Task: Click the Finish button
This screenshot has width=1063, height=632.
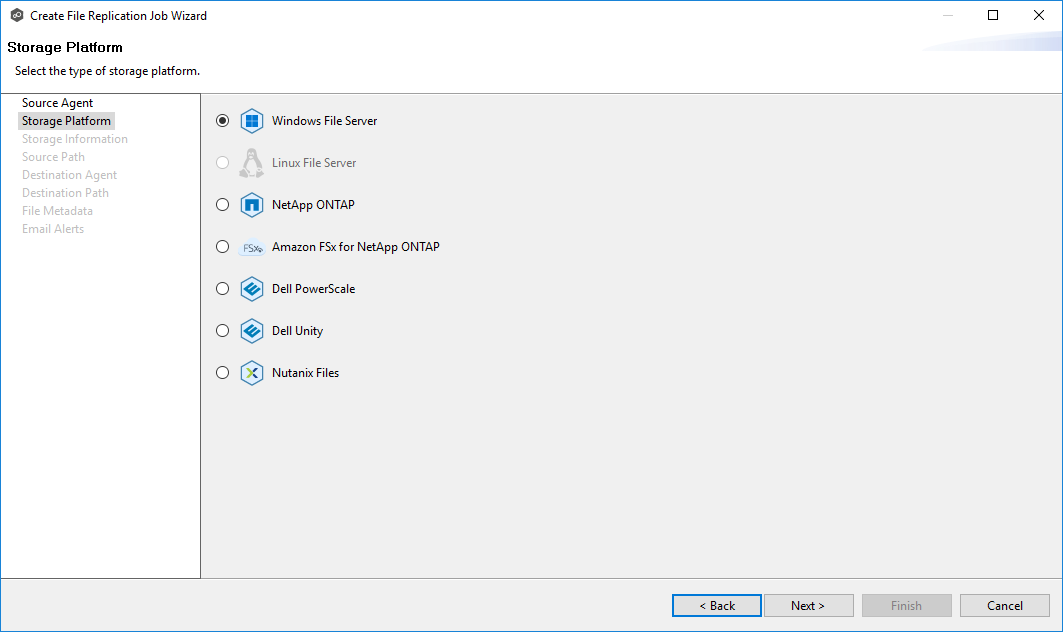Action: click(906, 606)
